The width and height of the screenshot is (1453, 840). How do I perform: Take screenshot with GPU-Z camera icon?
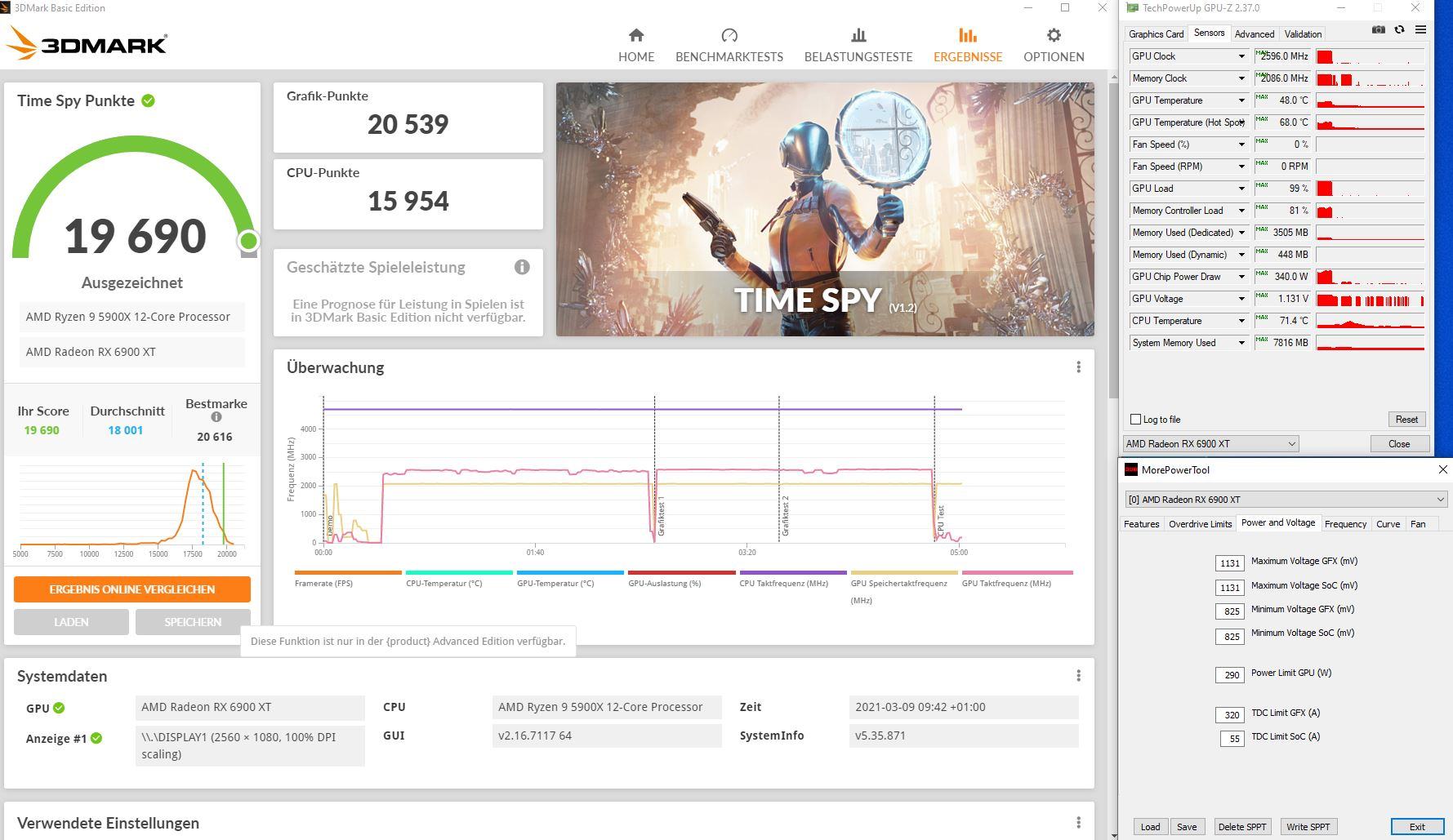point(1378,29)
